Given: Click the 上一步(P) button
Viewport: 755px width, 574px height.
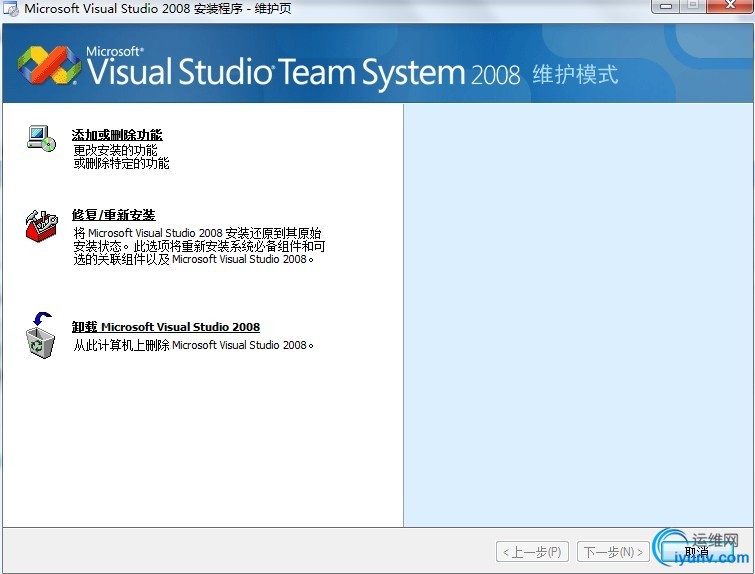Looking at the screenshot, I should pyautogui.click(x=532, y=551).
